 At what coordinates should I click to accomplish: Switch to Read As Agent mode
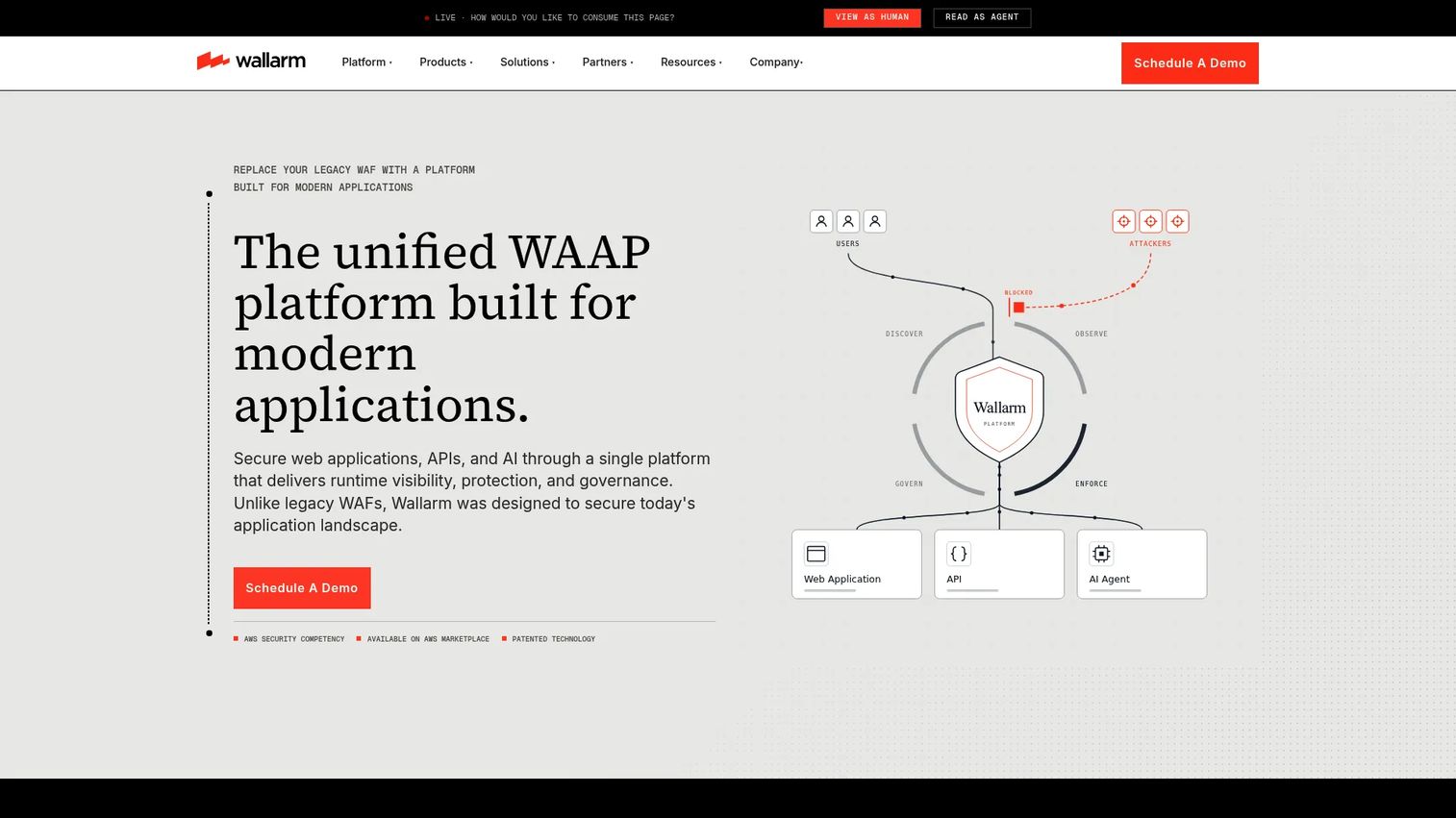982,17
